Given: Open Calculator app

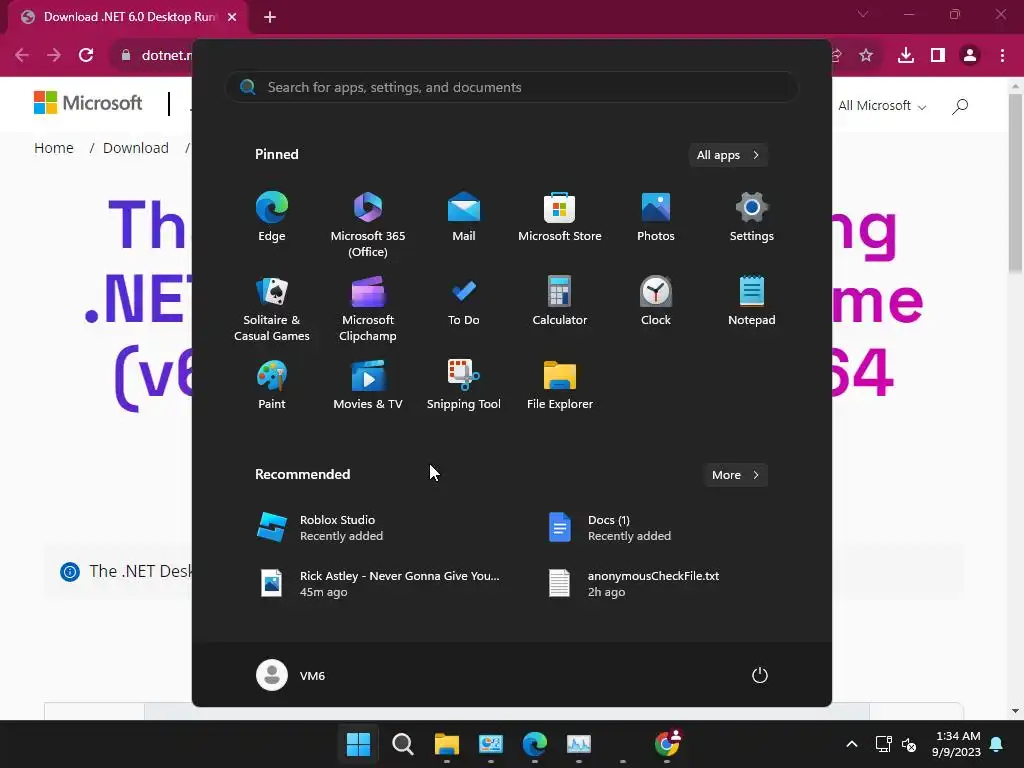Looking at the screenshot, I should point(560,301).
